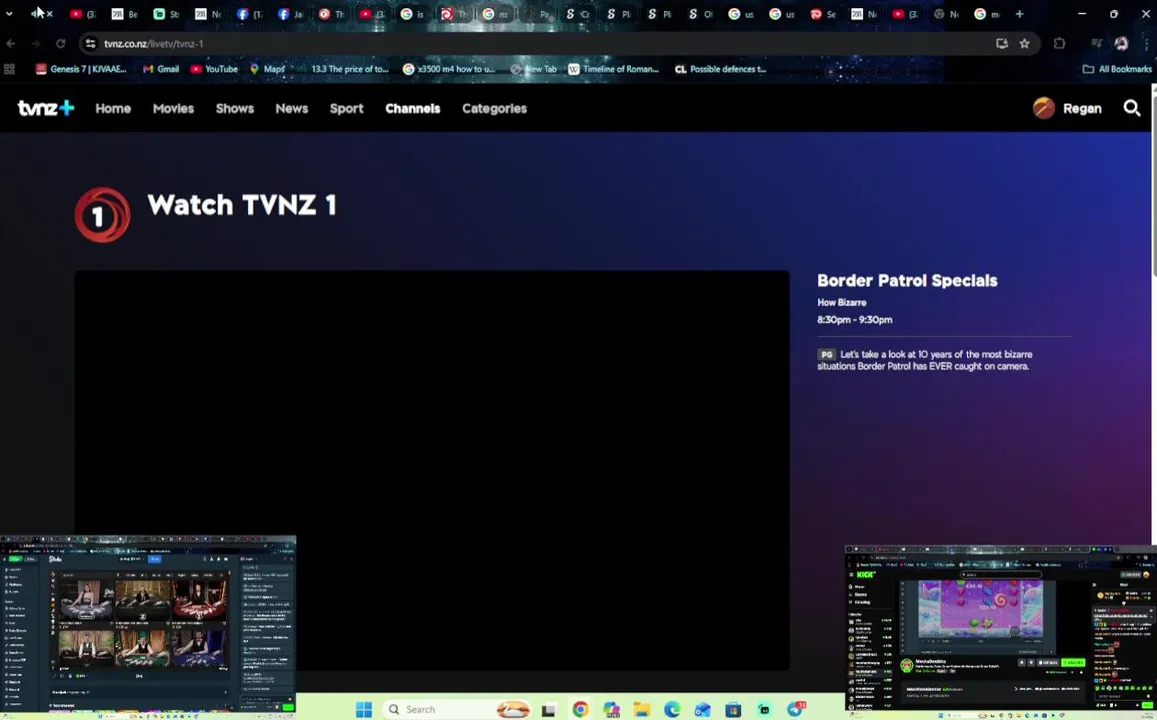Open the Chrome extensions puzzle icon
1157x720 pixels.
[1060, 44]
